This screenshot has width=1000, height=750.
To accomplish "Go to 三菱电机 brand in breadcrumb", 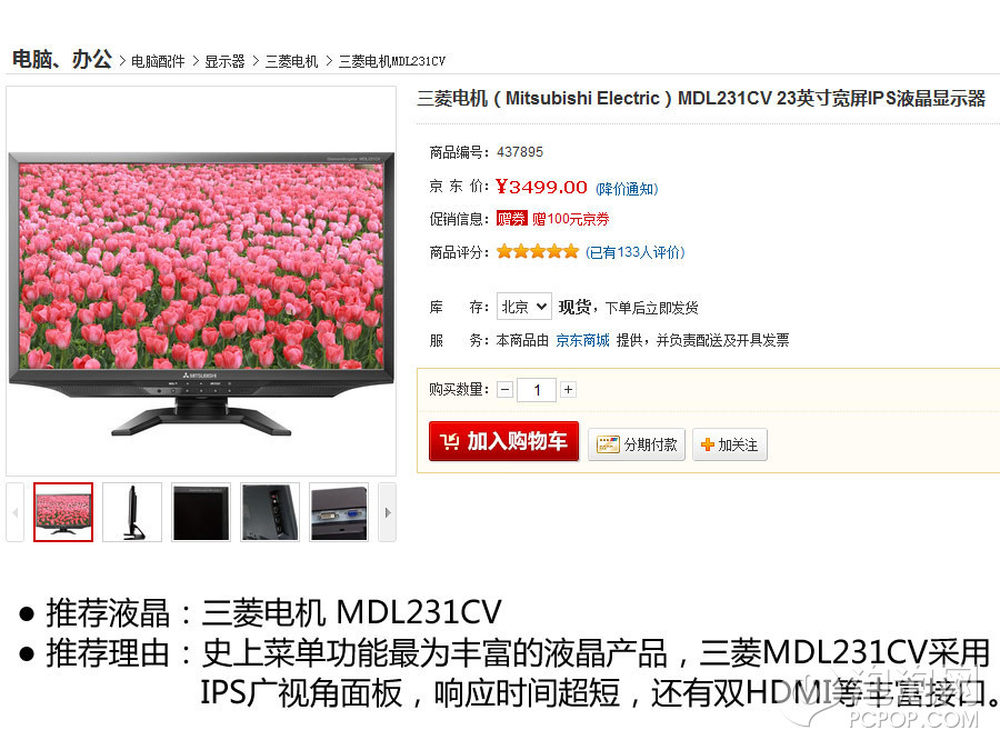I will 291,62.
